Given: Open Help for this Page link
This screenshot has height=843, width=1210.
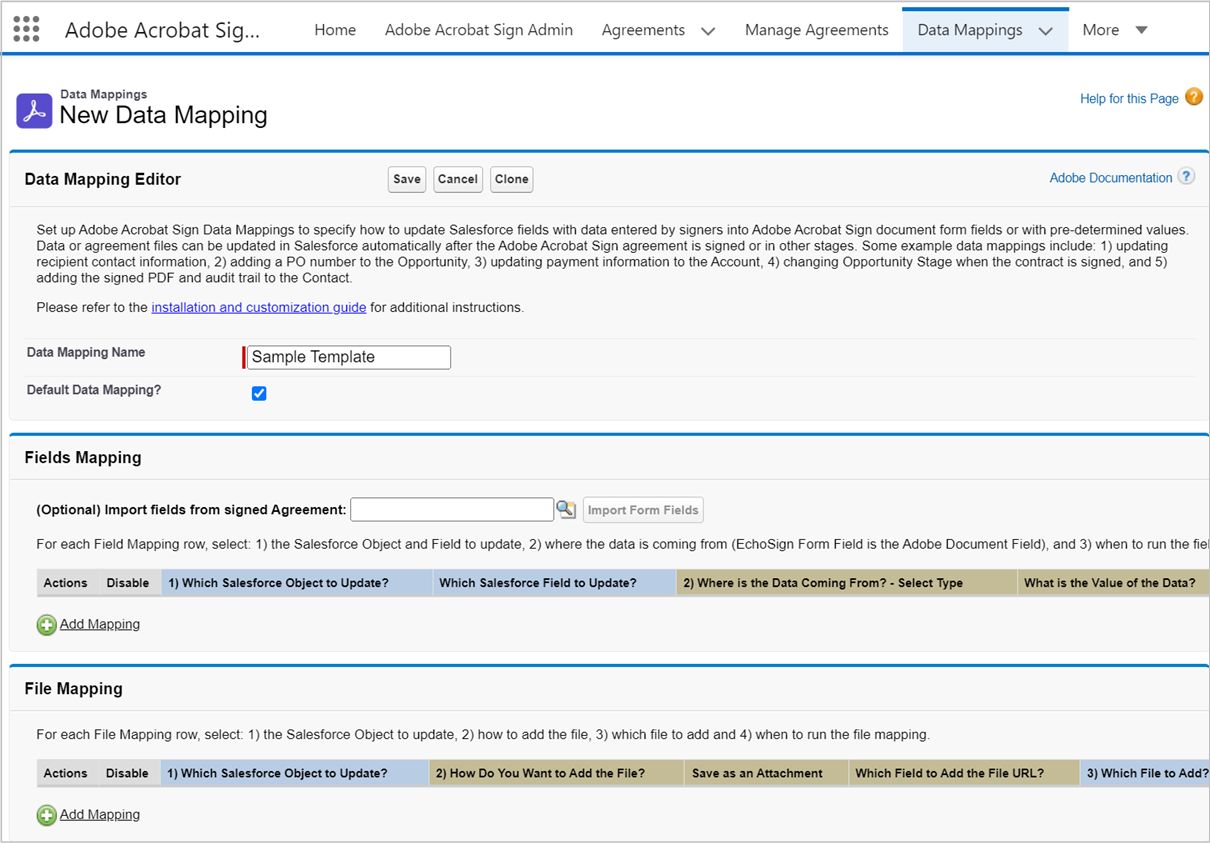Looking at the screenshot, I should (1129, 98).
